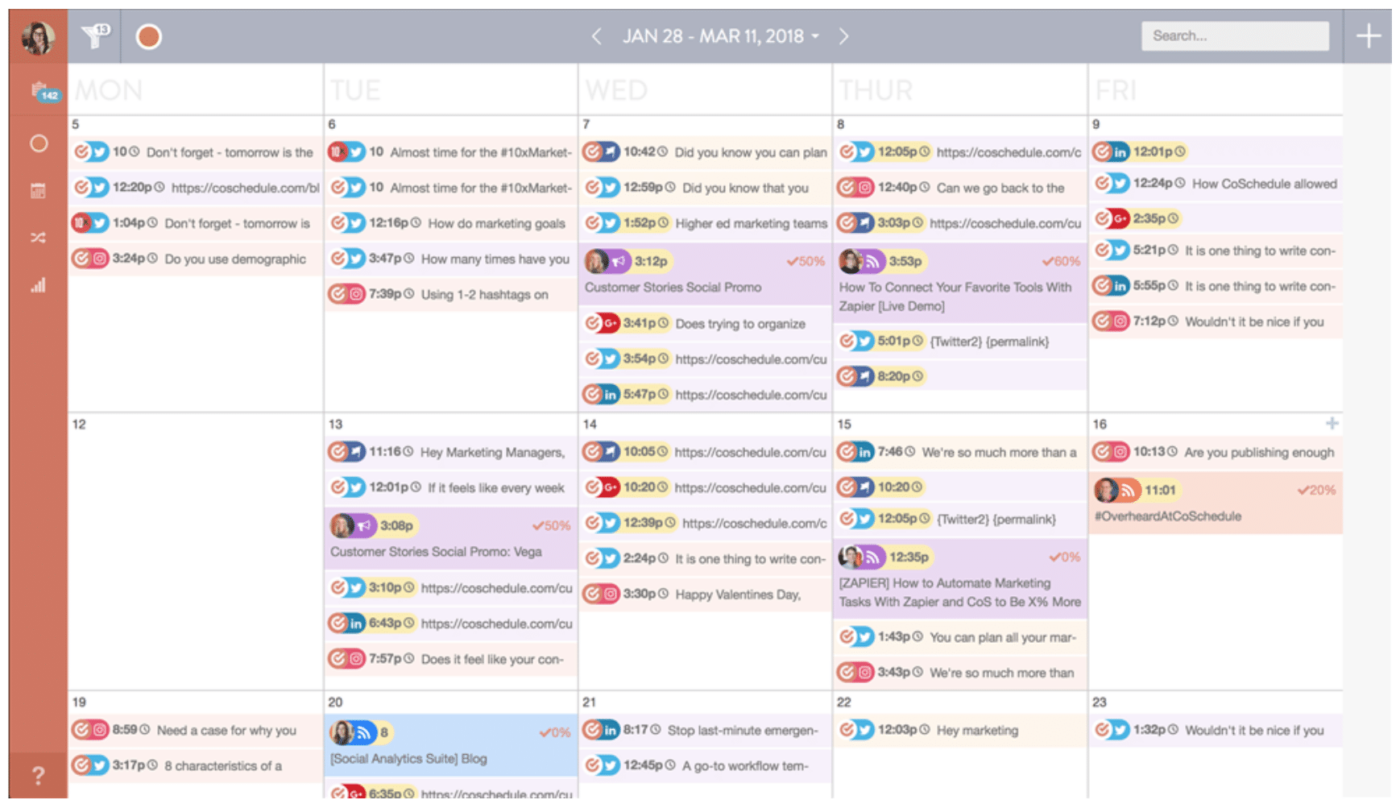
Task: Click the right arrow to view next weeks
Action: (844, 35)
